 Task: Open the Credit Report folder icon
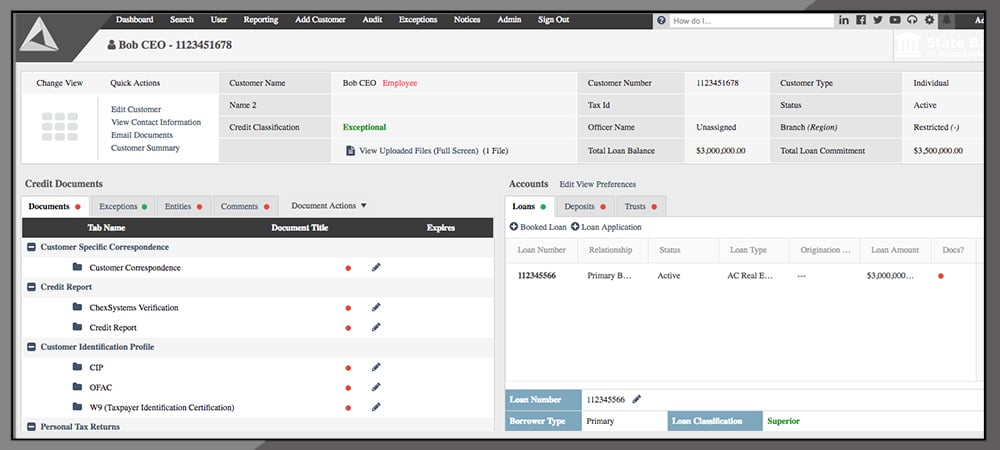[x=78, y=328]
